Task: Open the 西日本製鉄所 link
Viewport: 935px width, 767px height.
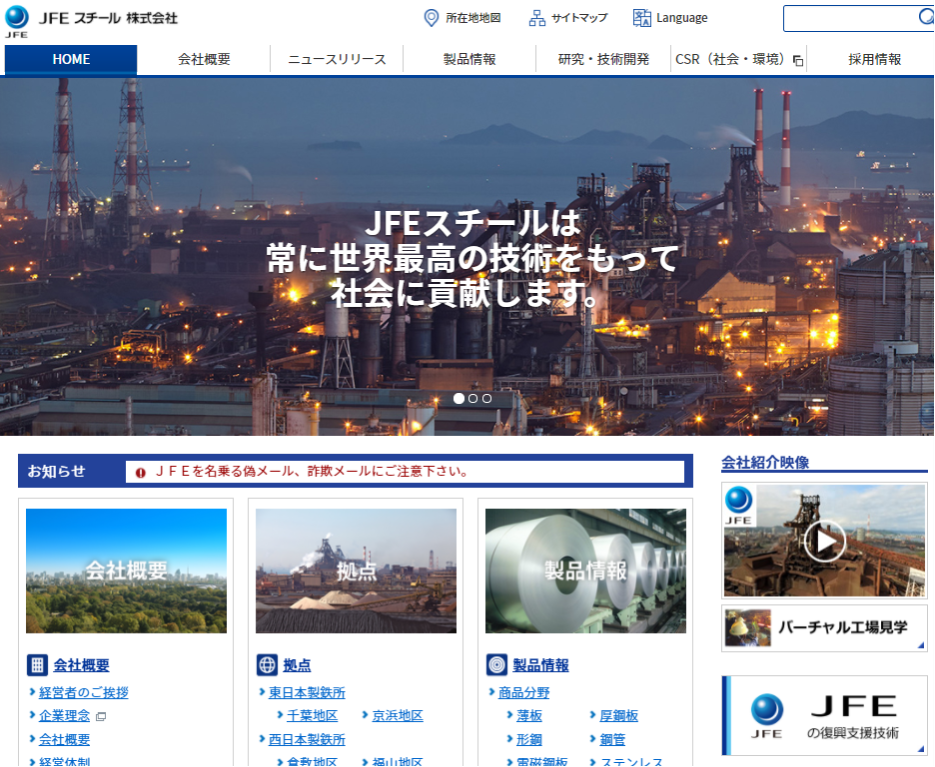Action: click(306, 740)
